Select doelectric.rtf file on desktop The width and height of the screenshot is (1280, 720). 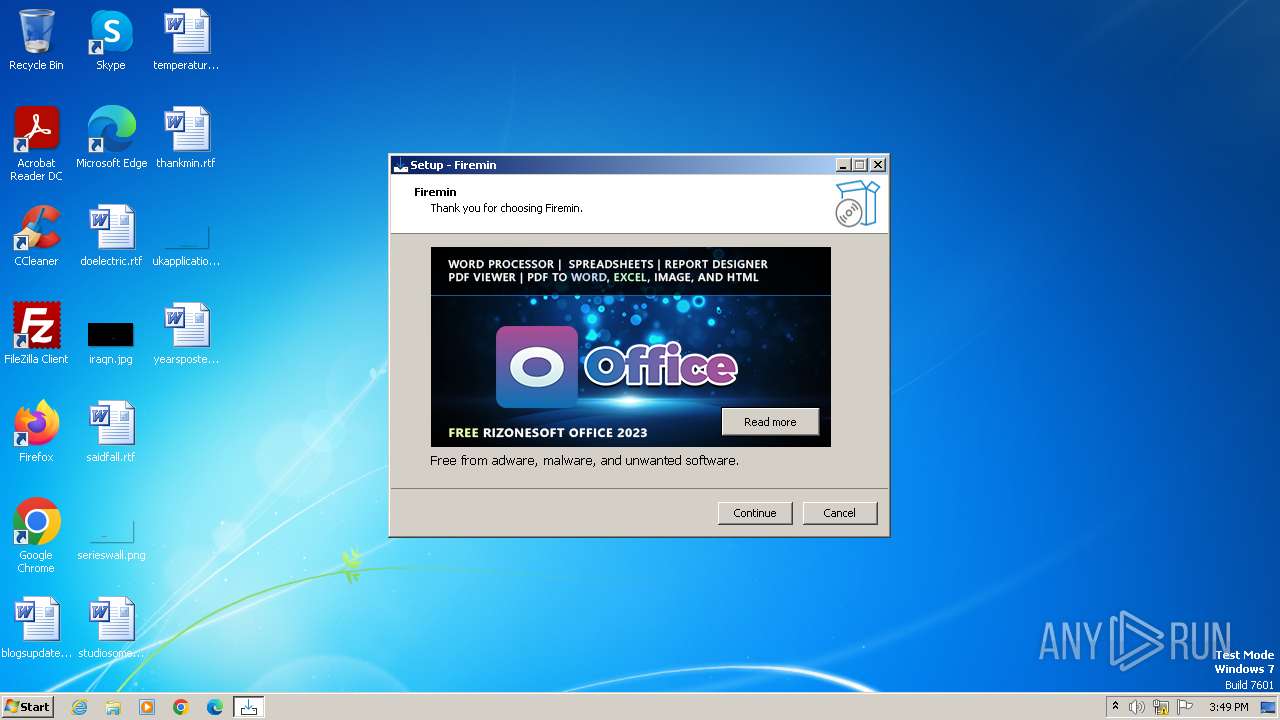tap(111, 236)
